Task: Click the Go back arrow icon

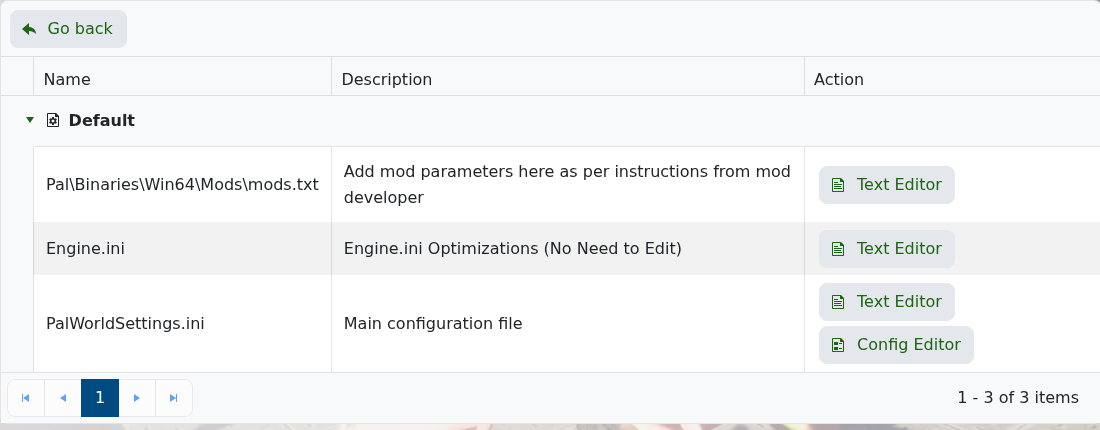Action: coord(29,29)
